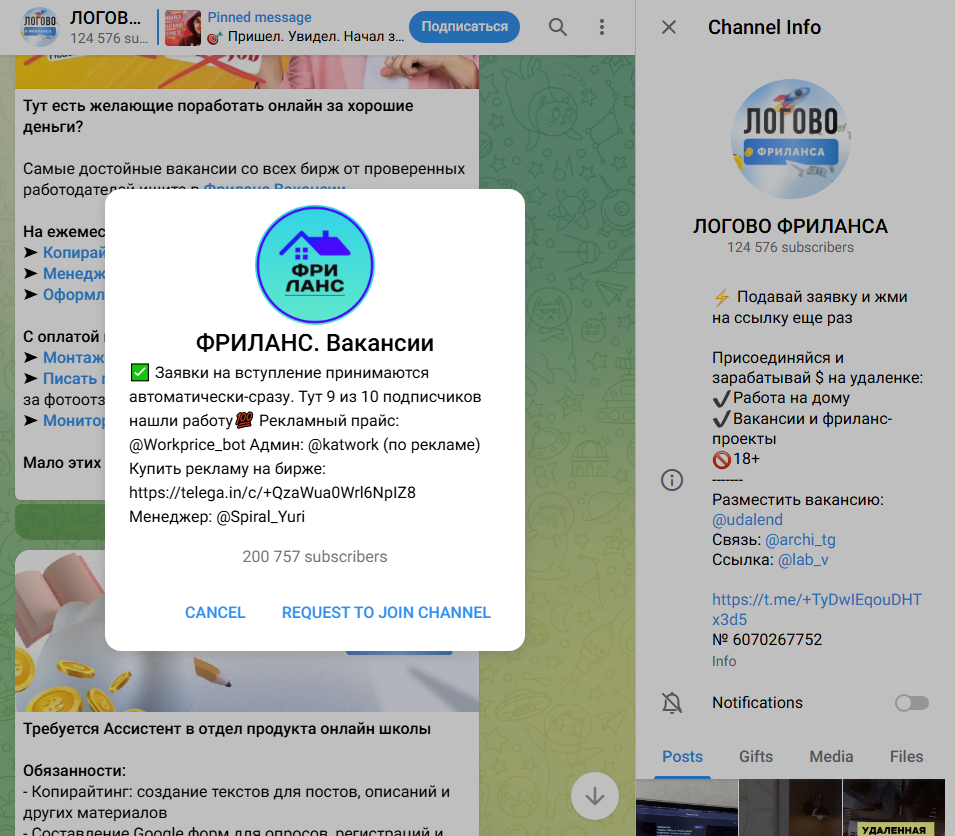Switch to the Media tab
The width and height of the screenshot is (955, 836).
831,756
